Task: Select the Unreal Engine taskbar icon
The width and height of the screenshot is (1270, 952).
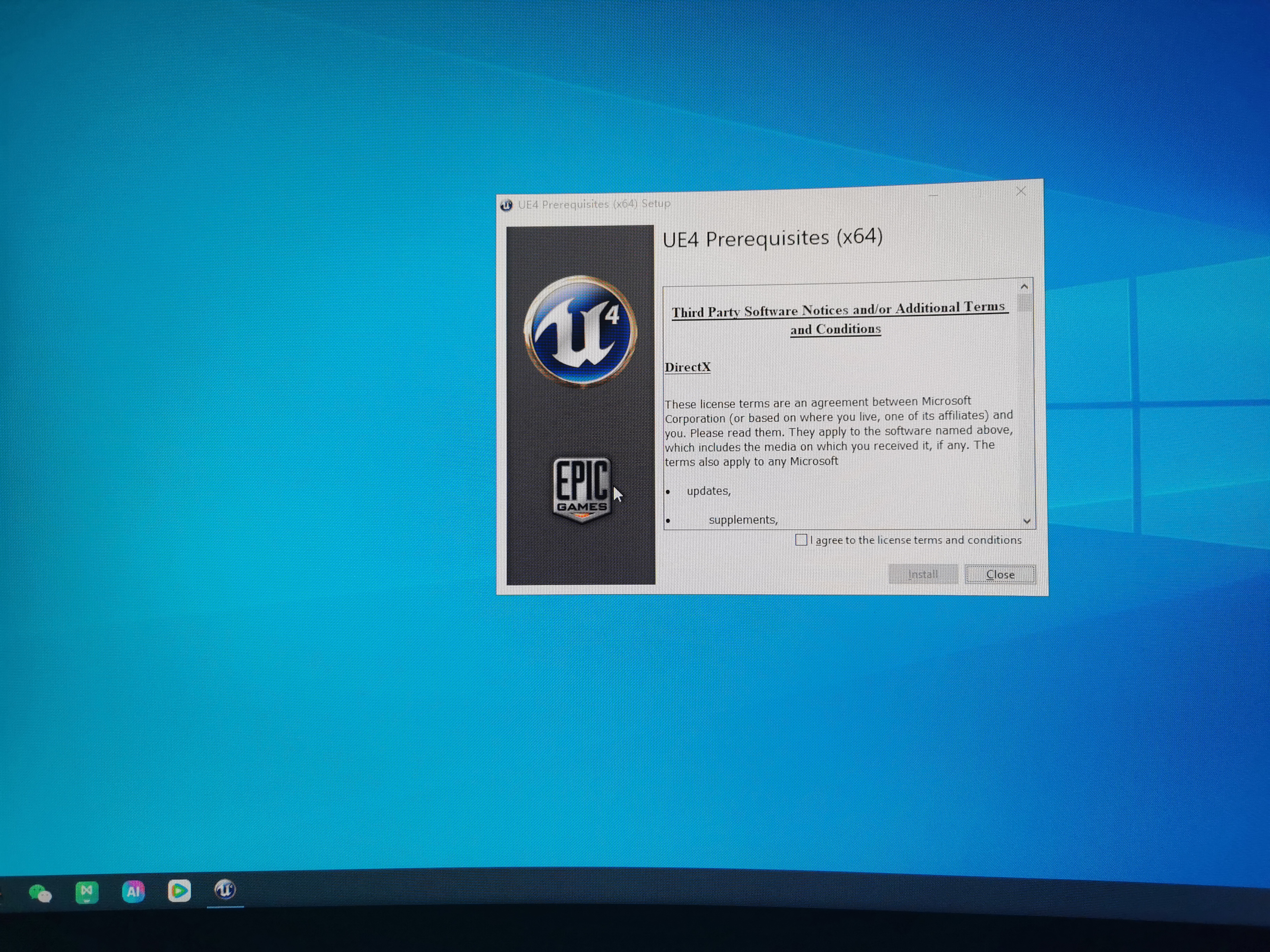Action: click(x=225, y=890)
